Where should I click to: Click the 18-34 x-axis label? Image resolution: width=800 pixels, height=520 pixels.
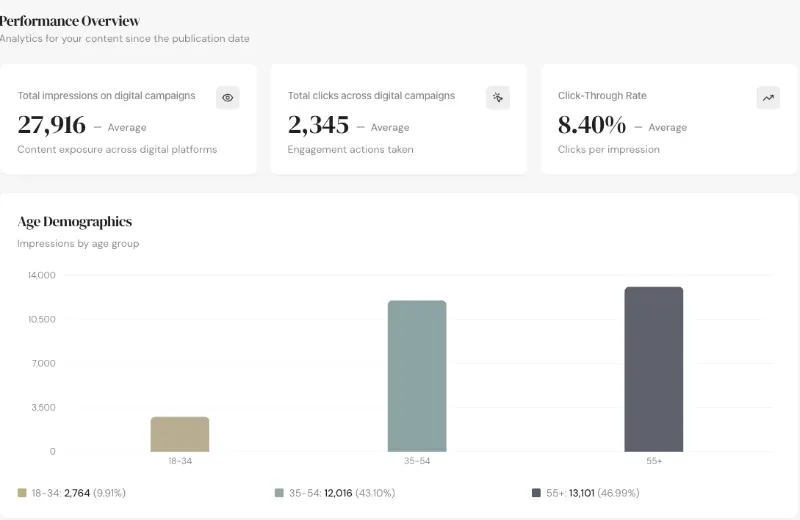180,461
